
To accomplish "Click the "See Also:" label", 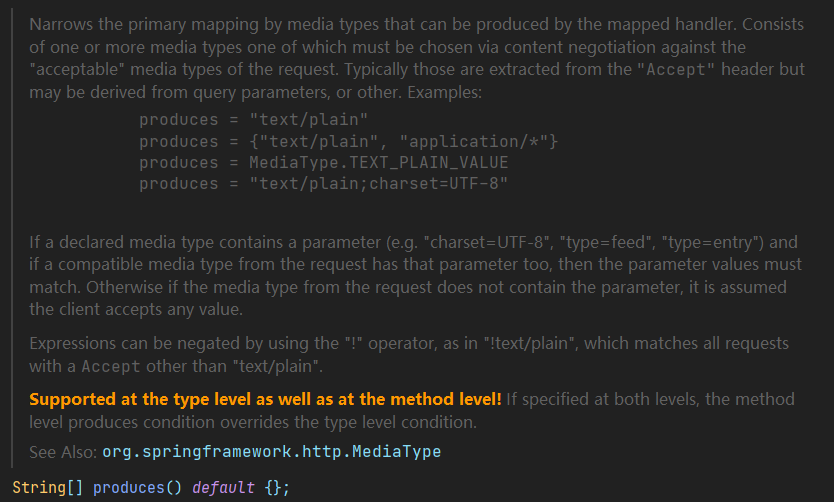I will (63, 452).
